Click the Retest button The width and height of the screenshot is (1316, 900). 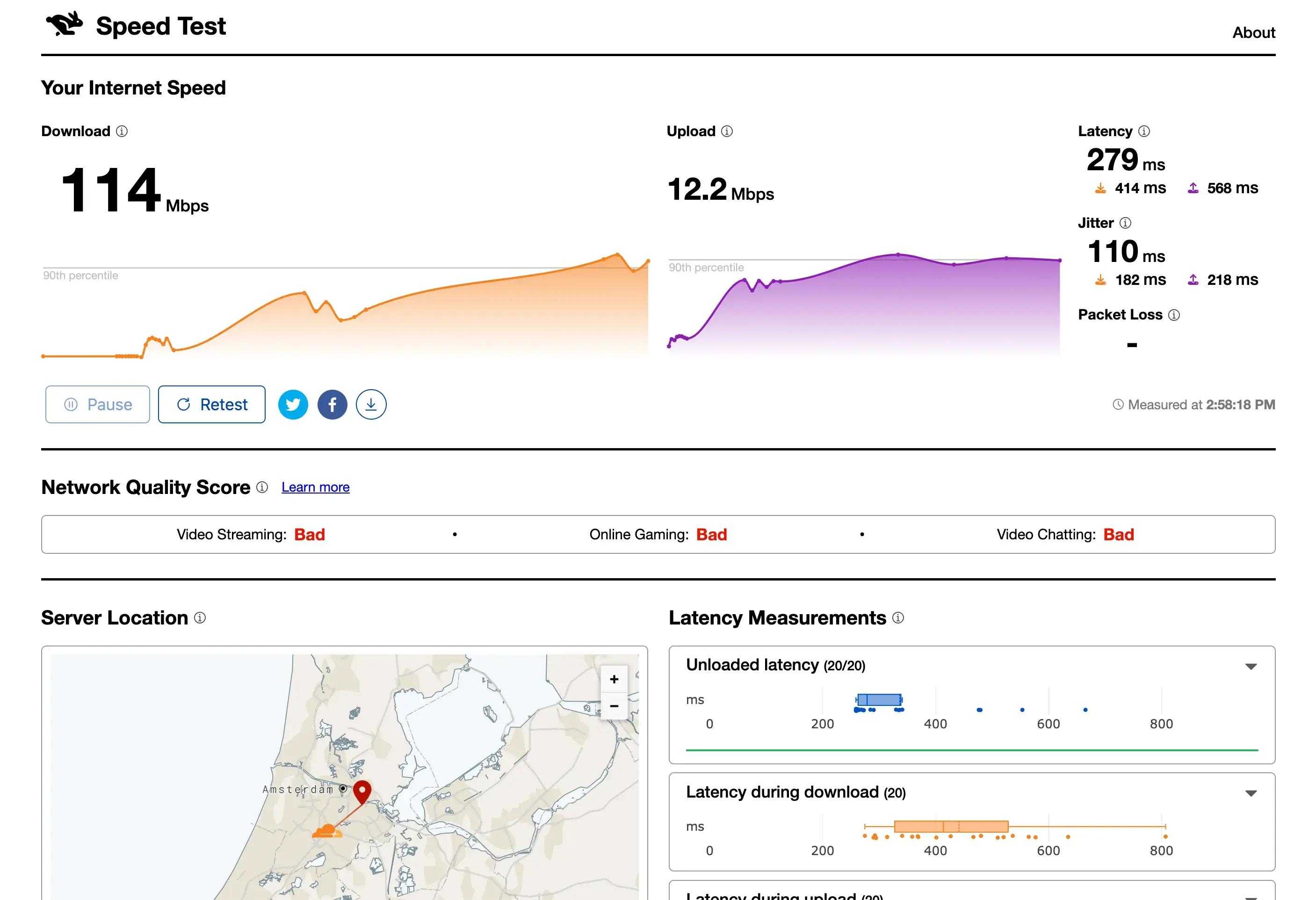pos(212,405)
